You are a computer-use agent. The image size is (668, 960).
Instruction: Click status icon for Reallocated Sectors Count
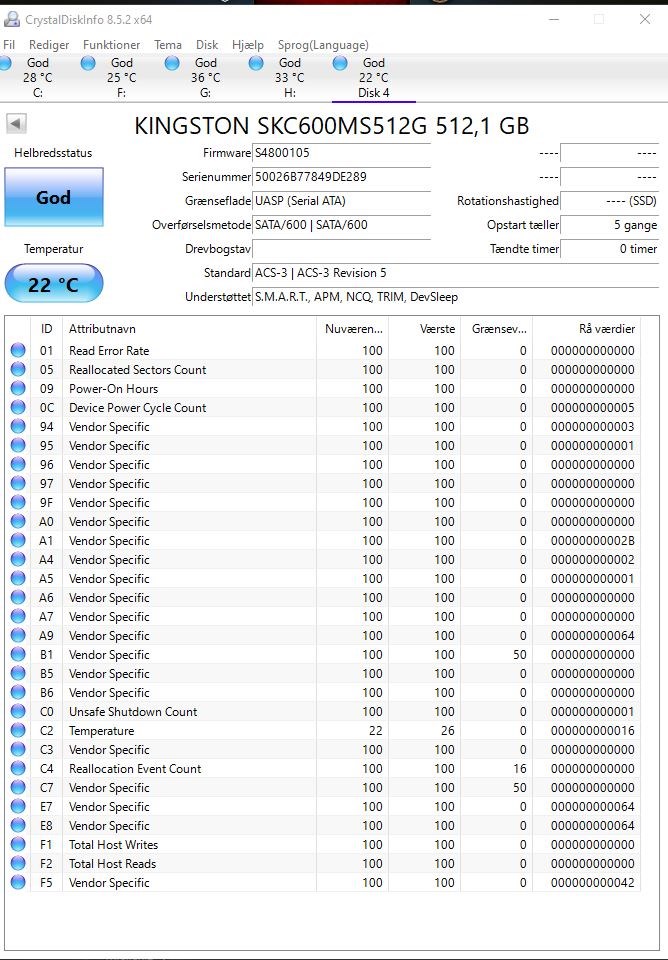(18, 369)
